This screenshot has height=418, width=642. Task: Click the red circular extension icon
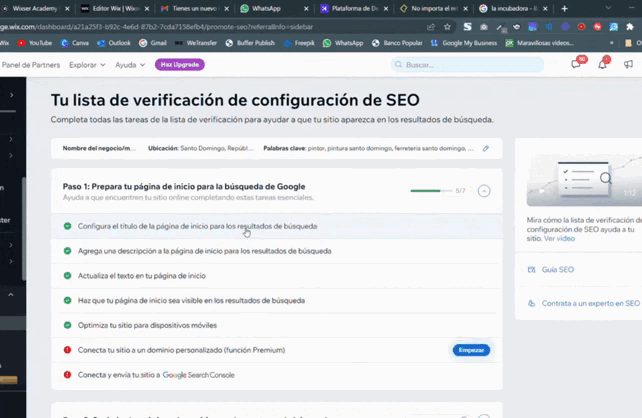(581, 27)
